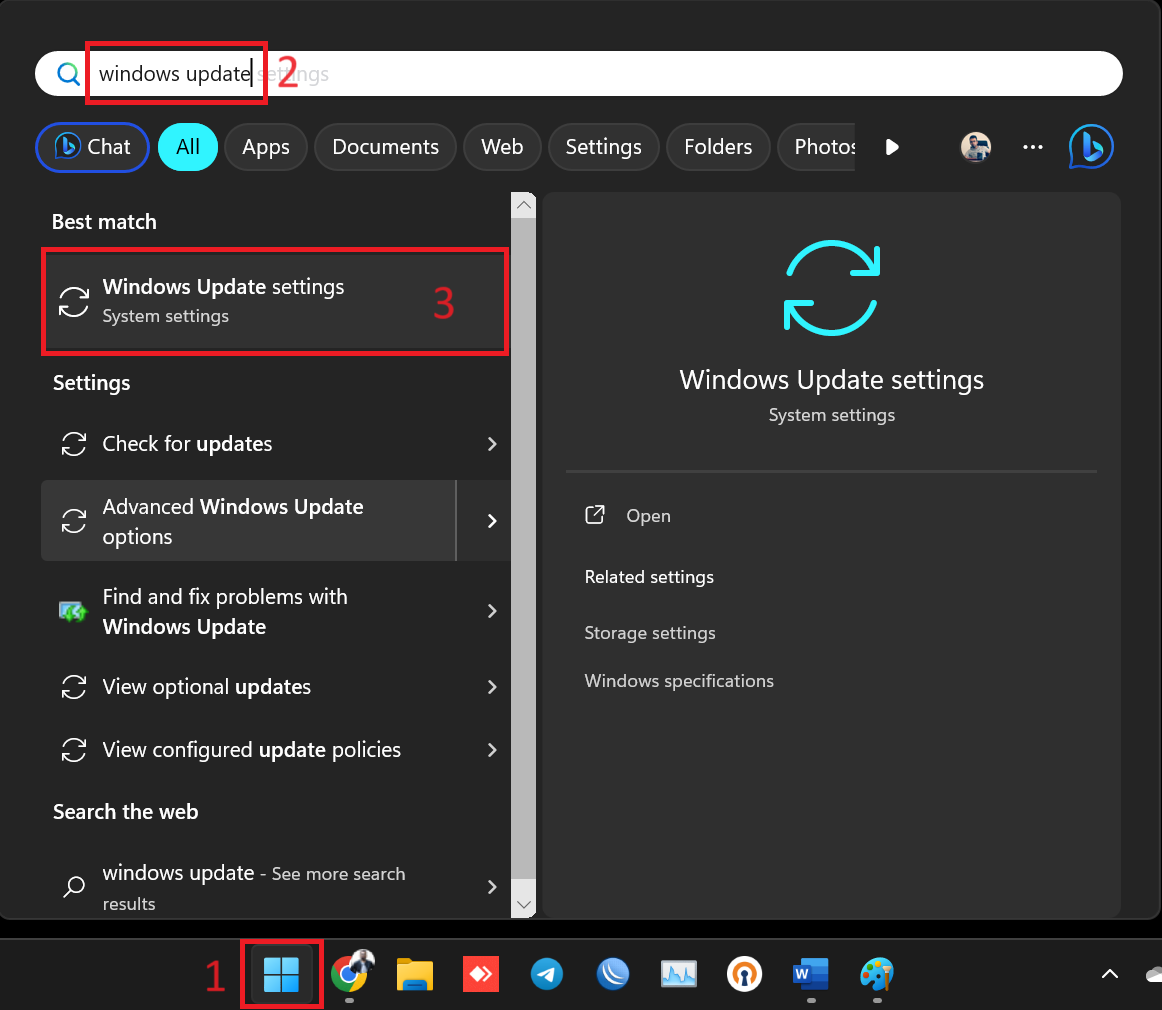Open the Windows specifications link
1162x1010 pixels.
click(x=679, y=680)
